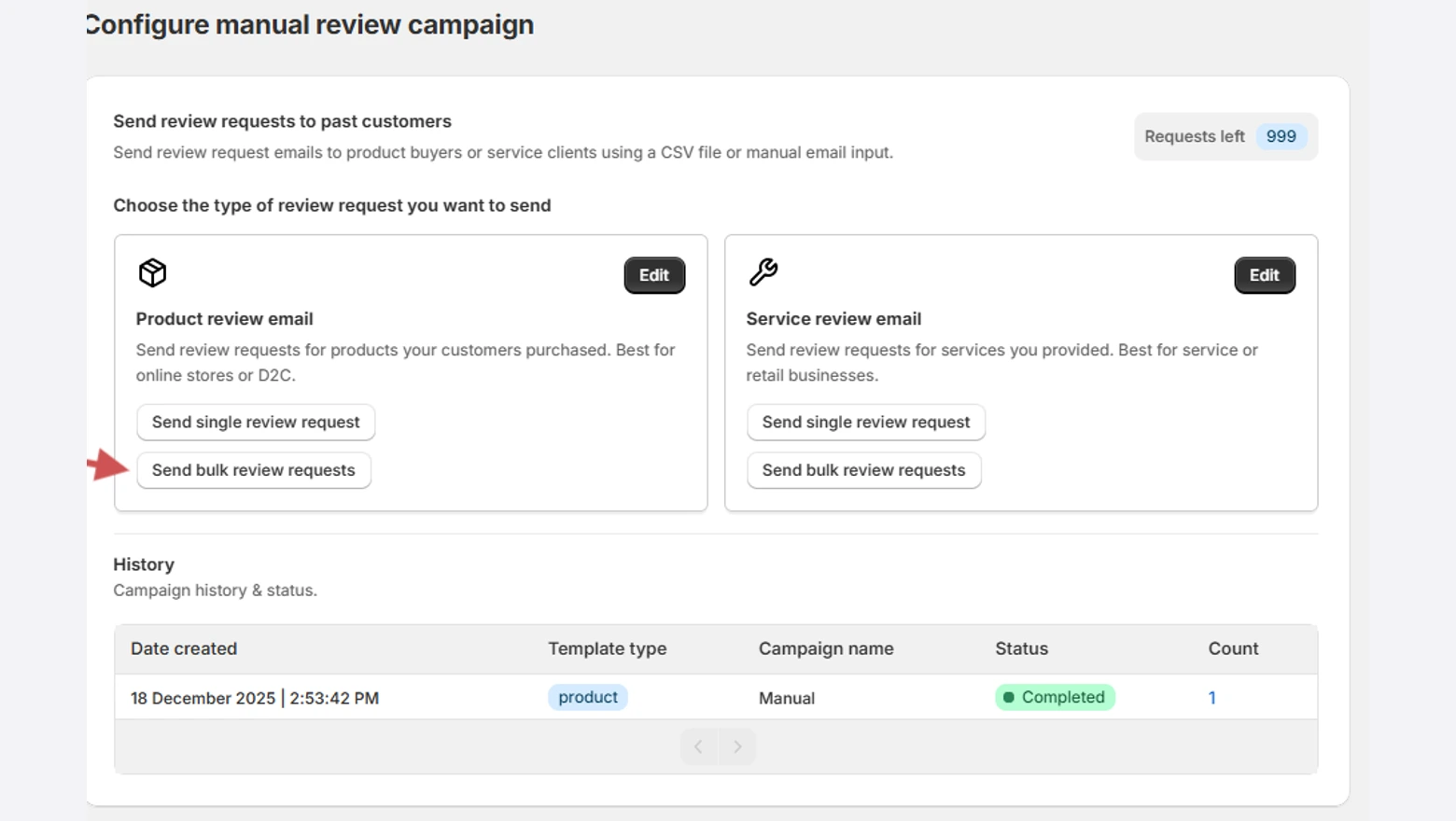1456x821 pixels.
Task: Select the "Manual" campaign name cell
Action: 787,698
